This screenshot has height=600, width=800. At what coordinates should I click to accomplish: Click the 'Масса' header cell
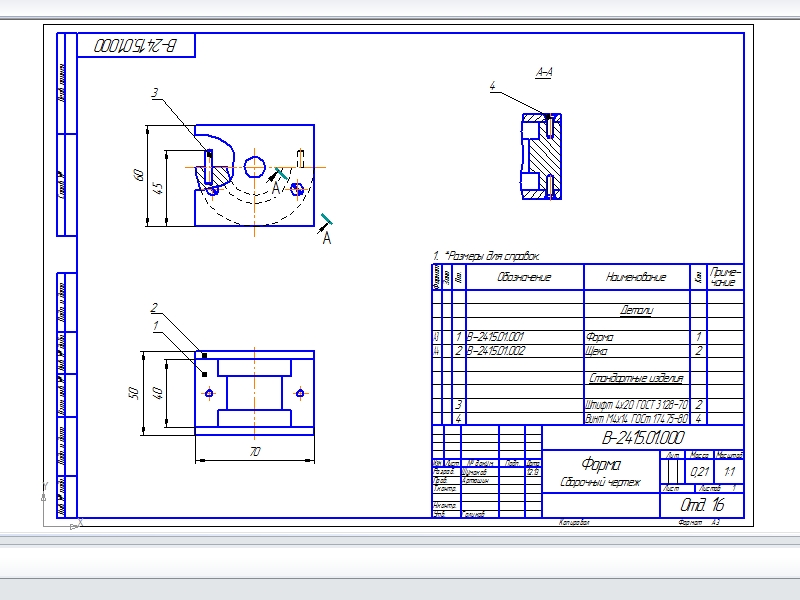coord(699,455)
